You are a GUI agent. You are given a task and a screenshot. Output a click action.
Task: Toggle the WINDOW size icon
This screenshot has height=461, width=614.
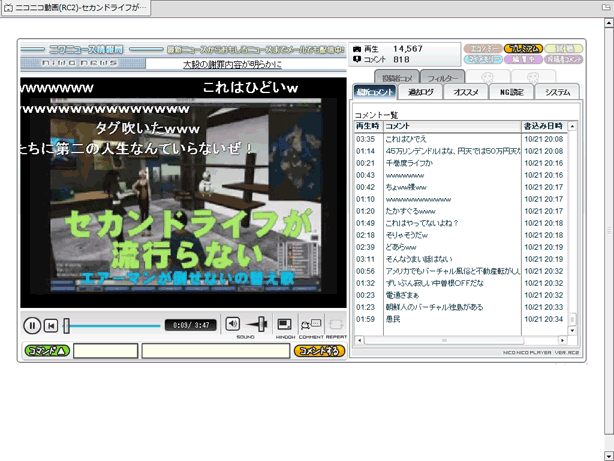coord(284,324)
